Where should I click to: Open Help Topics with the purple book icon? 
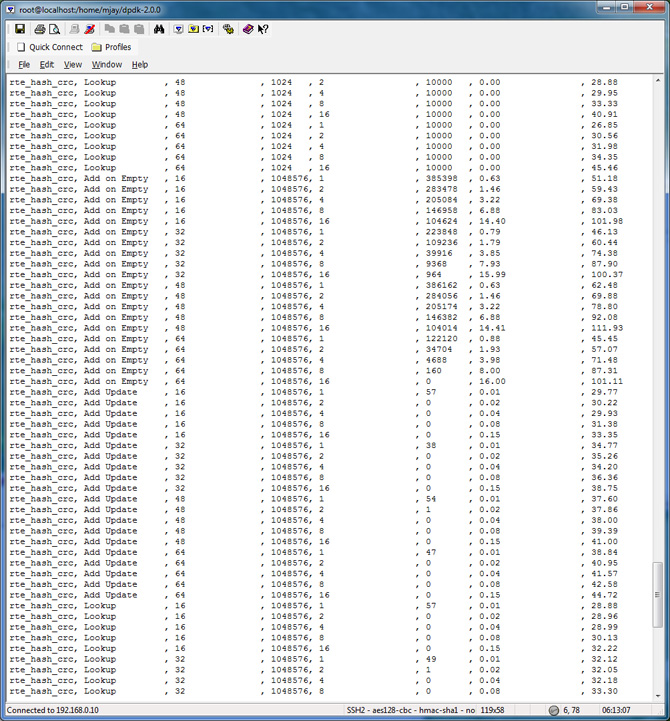248,29
